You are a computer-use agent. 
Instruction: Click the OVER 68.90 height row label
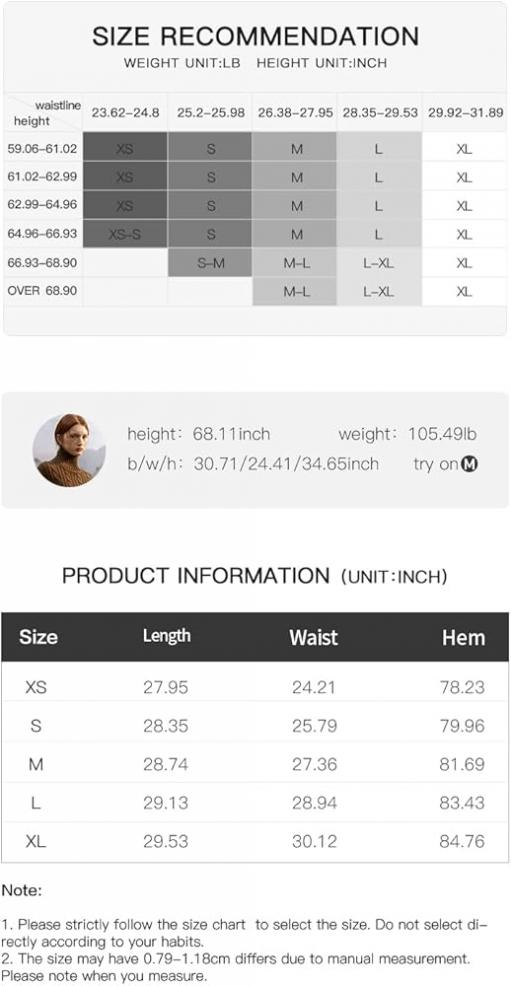(x=42, y=291)
